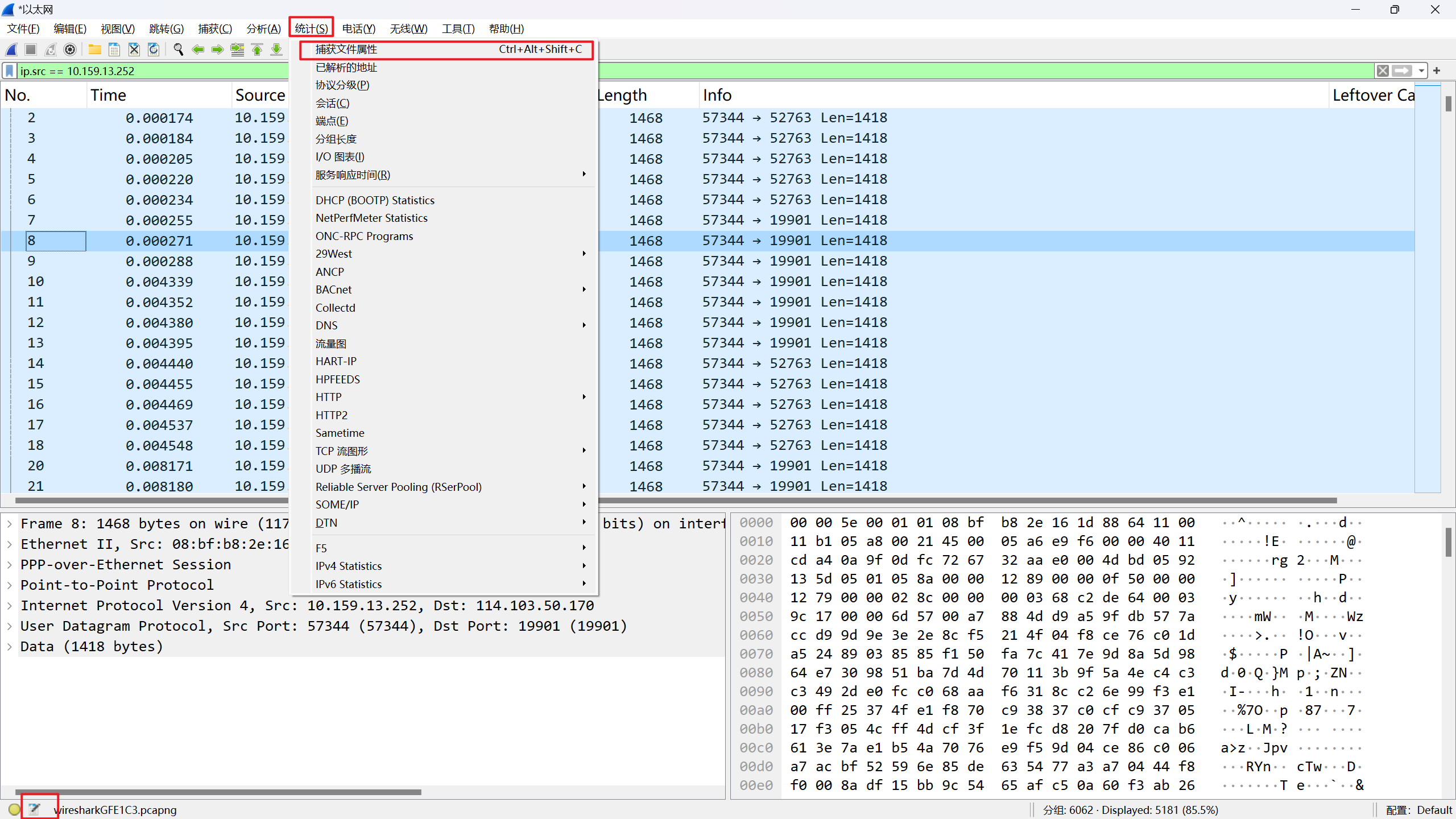Click the close capture file icon
Viewport: 1456px width, 819px height.
click(x=134, y=50)
